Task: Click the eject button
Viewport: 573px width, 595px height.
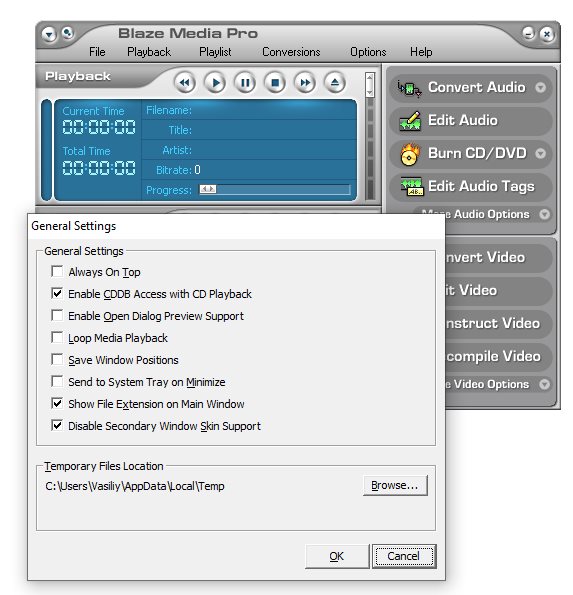Action: tap(335, 82)
